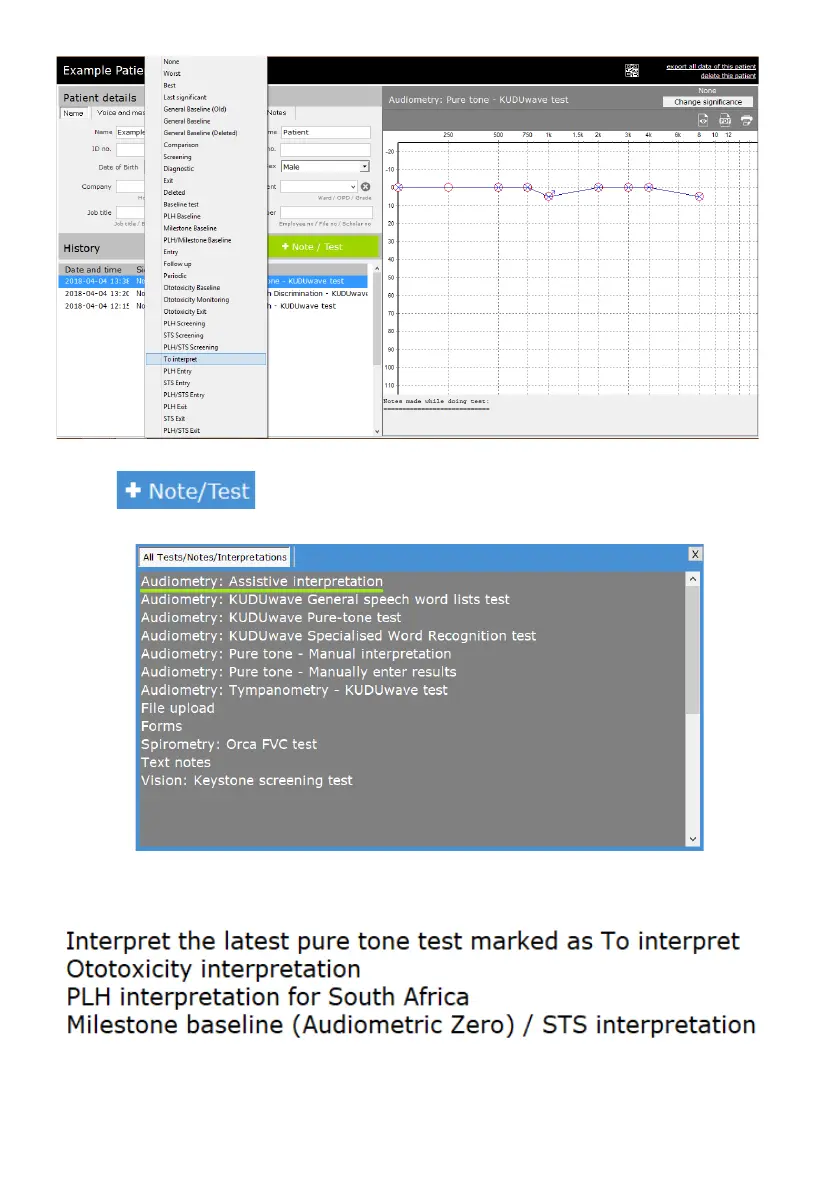
Task: Select the highlighted To interpret option
Action: pyautogui.click(x=205, y=359)
